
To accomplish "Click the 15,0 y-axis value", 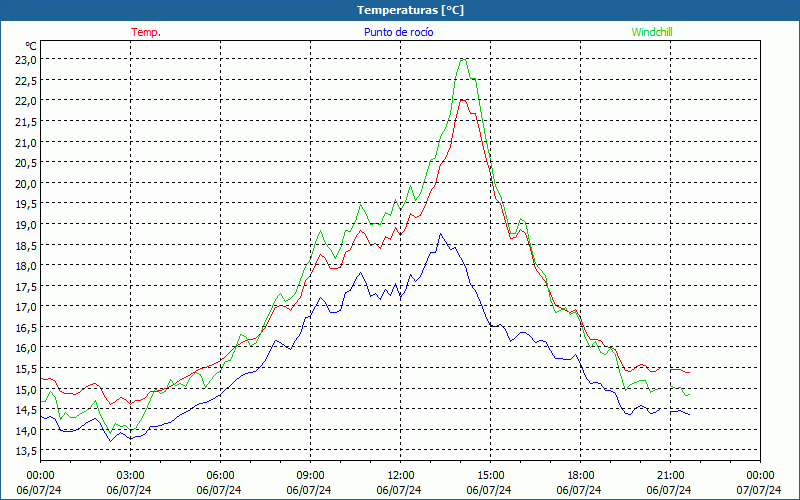I will pyautogui.click(x=26, y=389).
